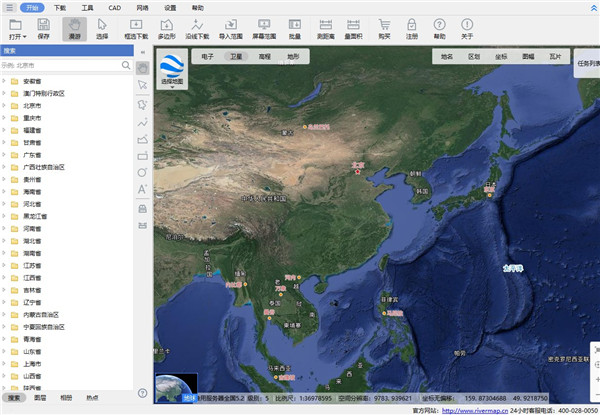Click the 沿线下载 along-line download icon
This screenshot has height=415, width=600.
199,27
